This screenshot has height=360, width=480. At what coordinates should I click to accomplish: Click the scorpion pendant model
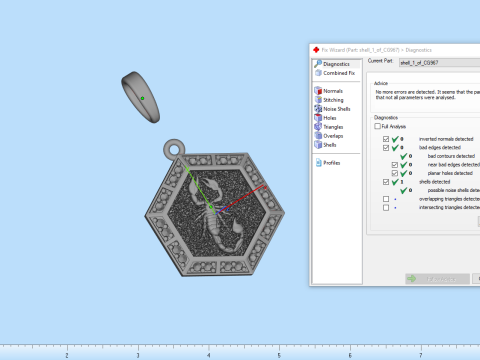[x=214, y=210]
